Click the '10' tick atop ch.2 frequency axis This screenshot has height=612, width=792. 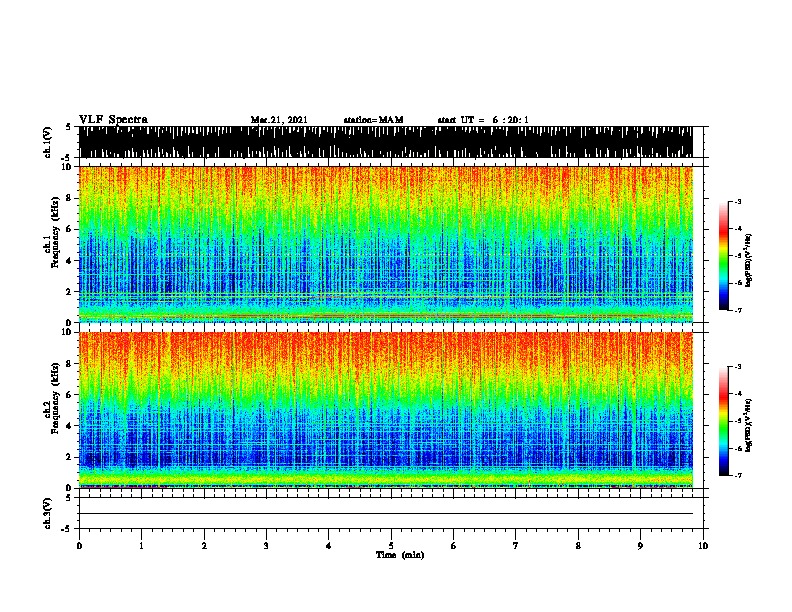tap(69, 332)
